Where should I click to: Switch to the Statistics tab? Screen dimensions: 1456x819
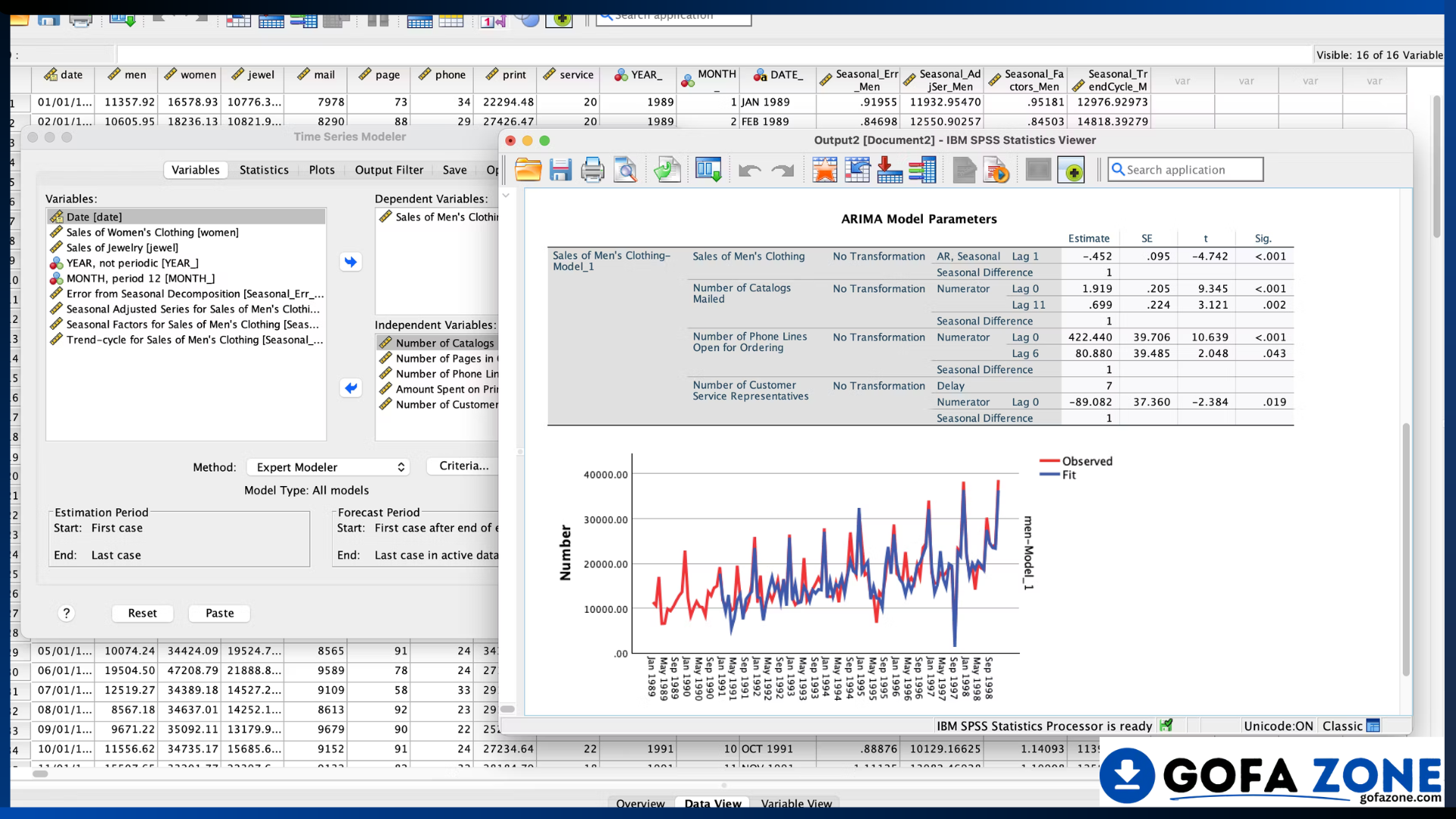264,170
